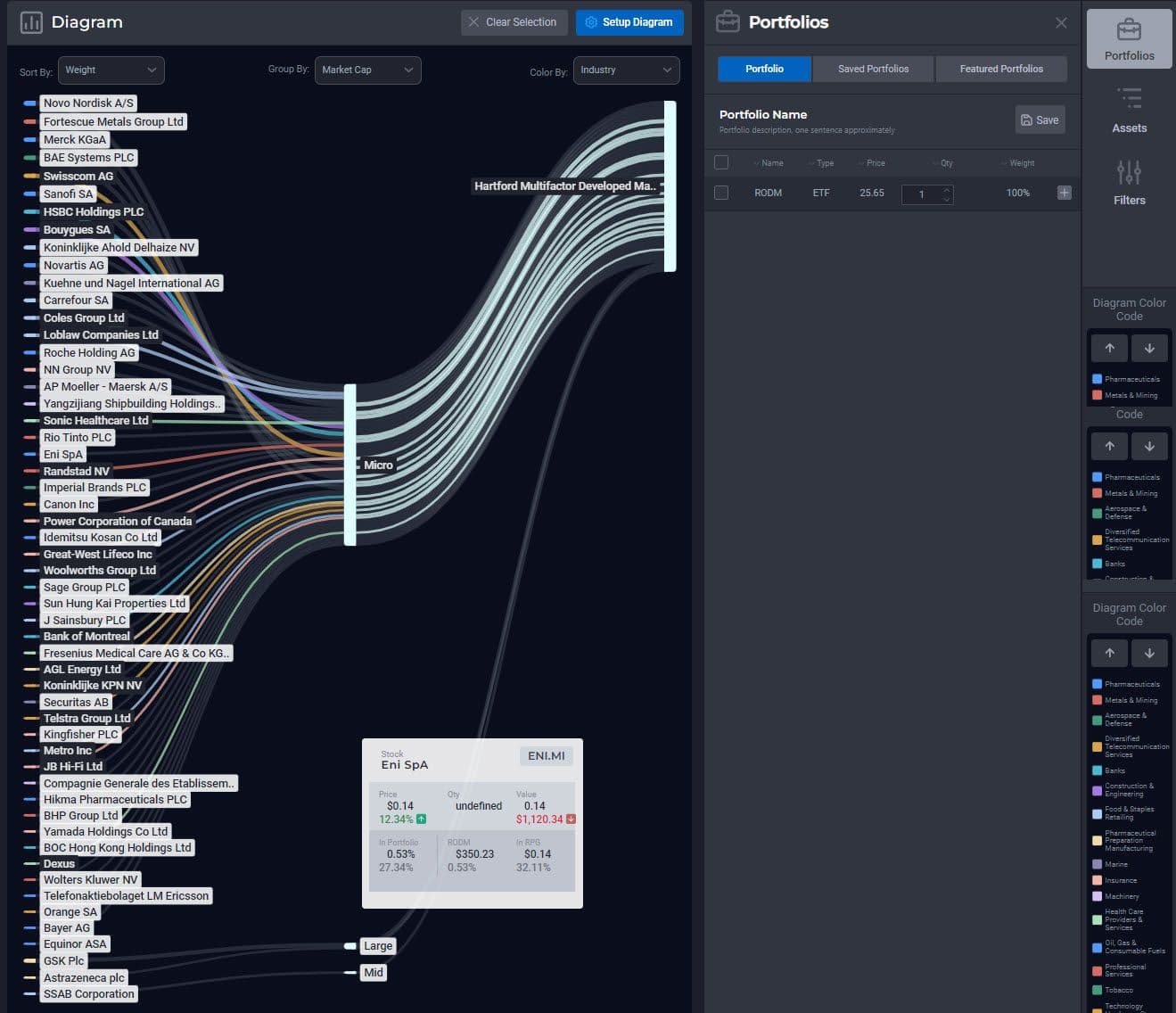Click up arrow in bottommost Diagram Color Code panel
1176x1013 pixels.
pyautogui.click(x=1109, y=653)
